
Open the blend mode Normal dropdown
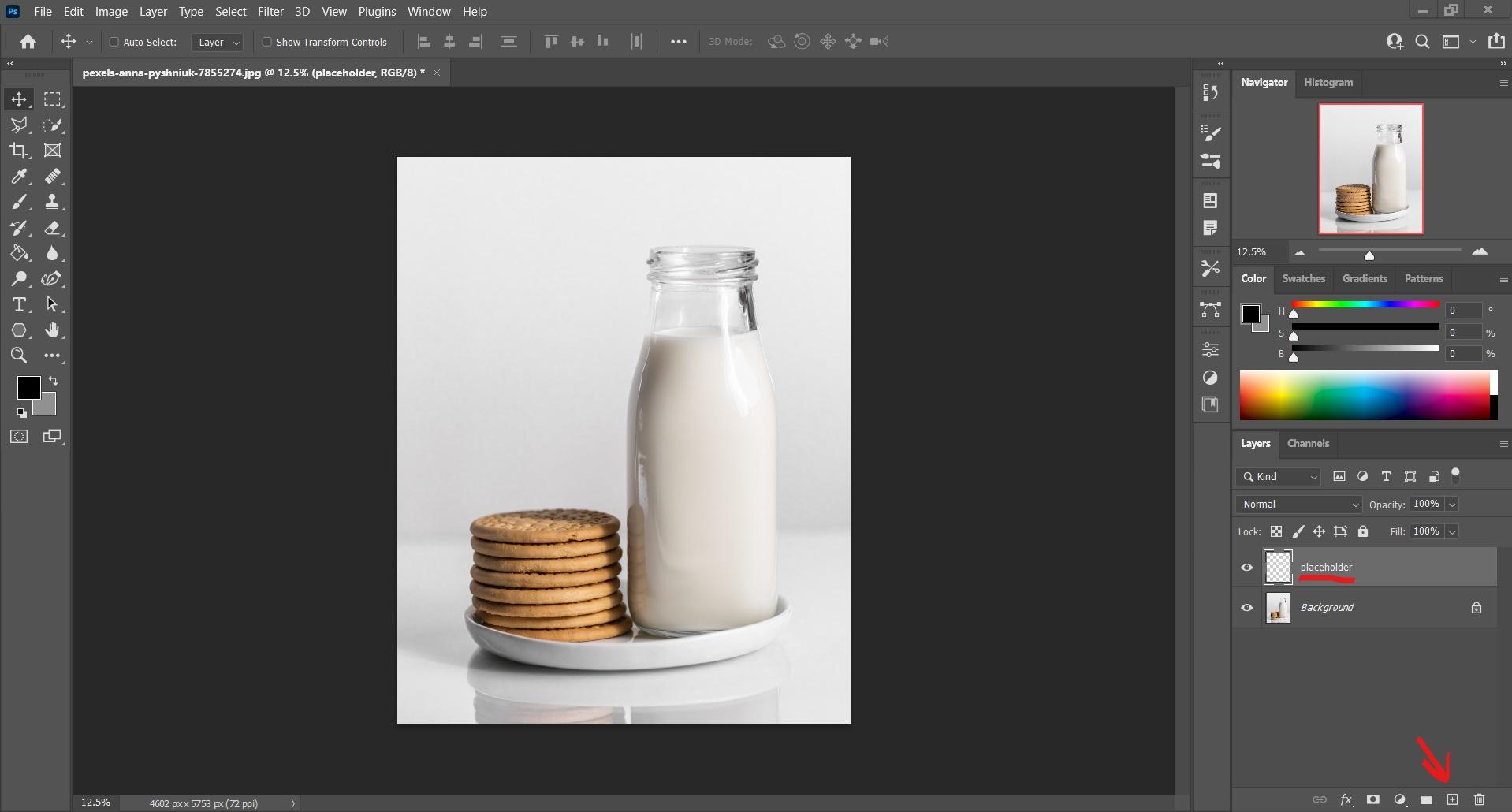pyautogui.click(x=1299, y=504)
